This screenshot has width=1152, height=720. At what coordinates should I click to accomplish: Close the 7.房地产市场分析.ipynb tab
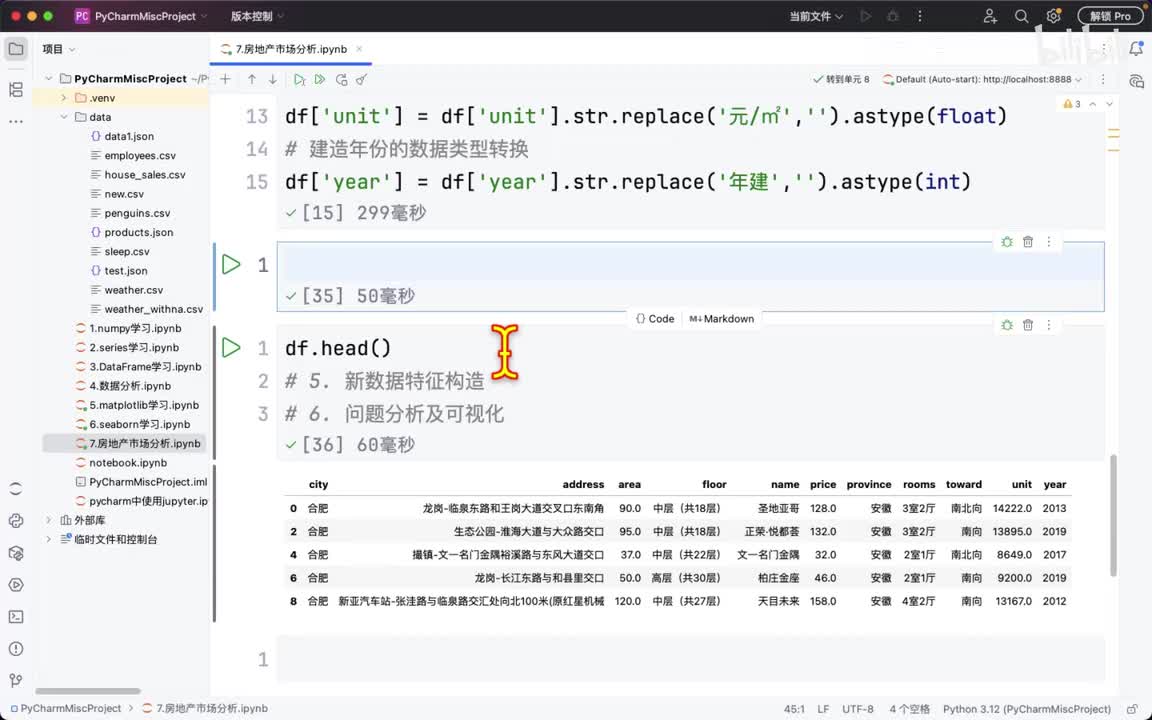[359, 49]
